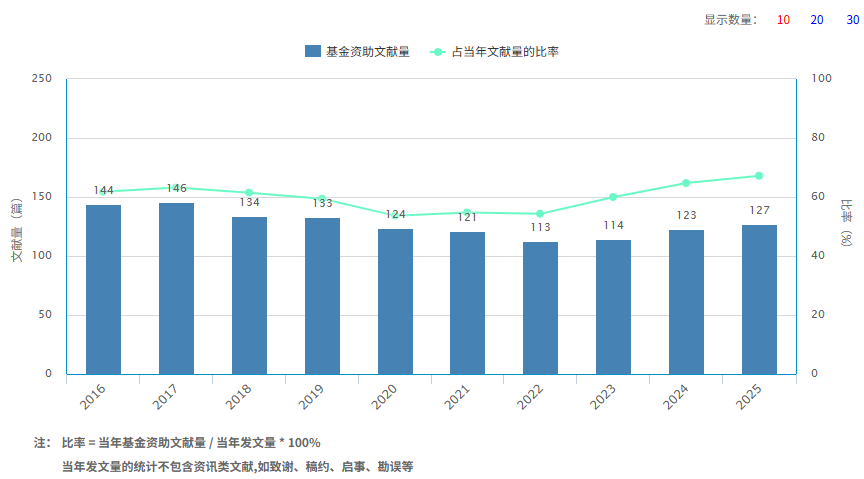The height and width of the screenshot is (479, 864).
Task: Set display count to 20
Action: point(817,20)
